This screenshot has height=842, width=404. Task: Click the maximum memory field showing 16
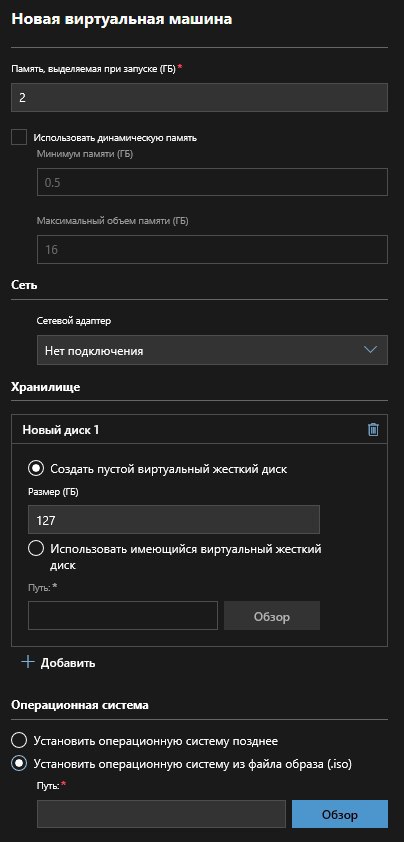click(212, 250)
